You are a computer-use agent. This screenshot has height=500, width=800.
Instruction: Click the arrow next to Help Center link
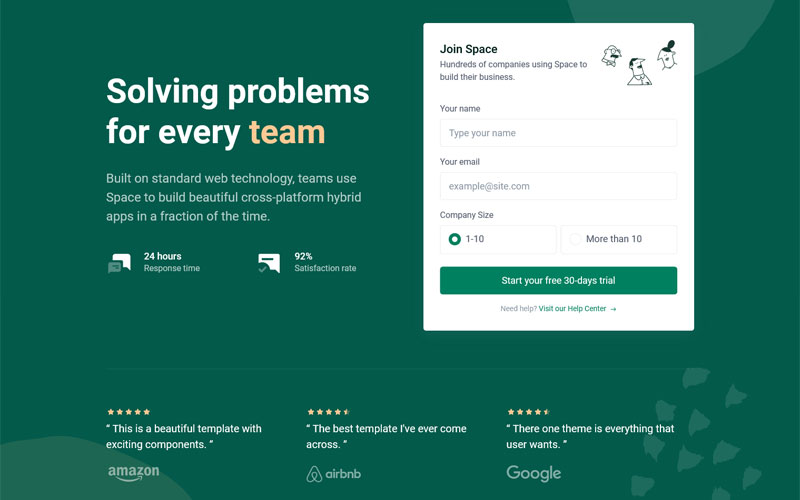tap(613, 309)
